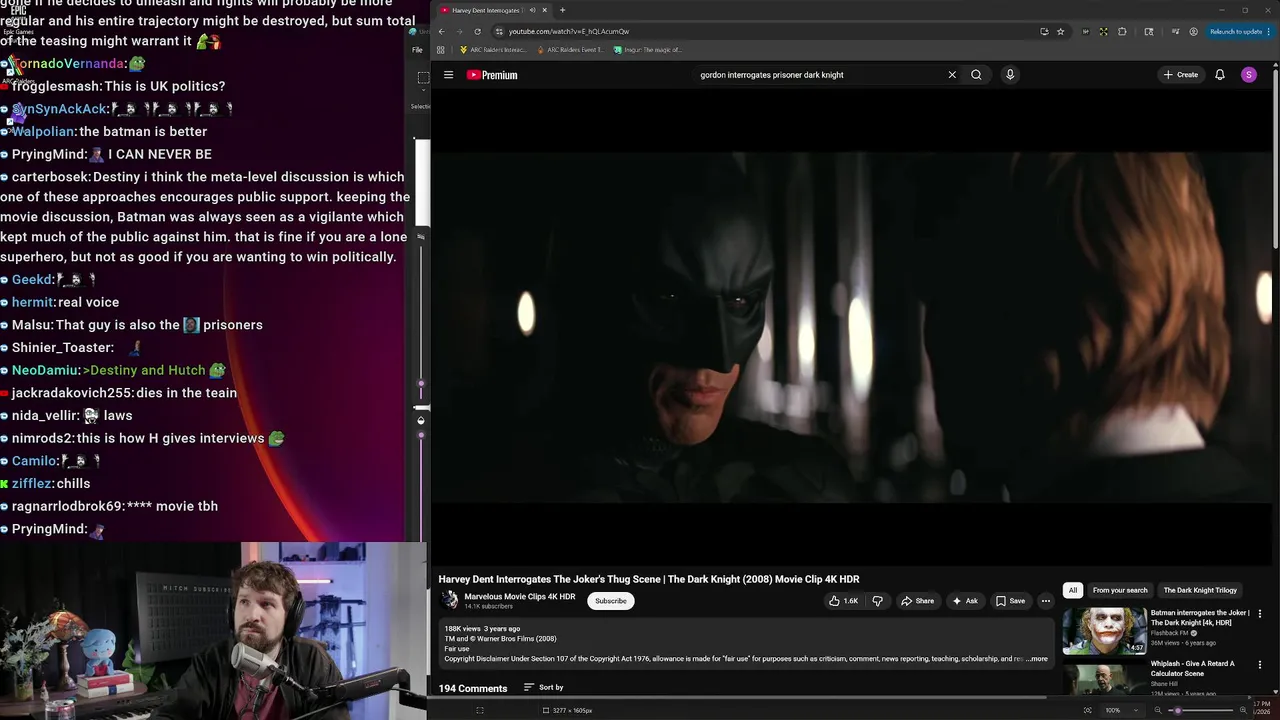Start voice search with the microphone
This screenshot has width=1280, height=720.
pyautogui.click(x=1010, y=75)
